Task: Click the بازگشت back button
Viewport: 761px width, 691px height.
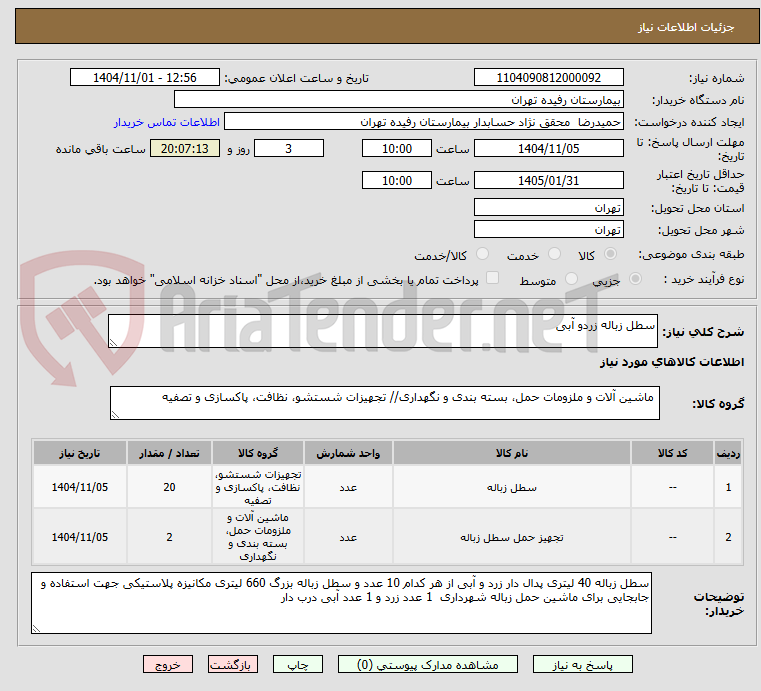Action: pos(232,664)
